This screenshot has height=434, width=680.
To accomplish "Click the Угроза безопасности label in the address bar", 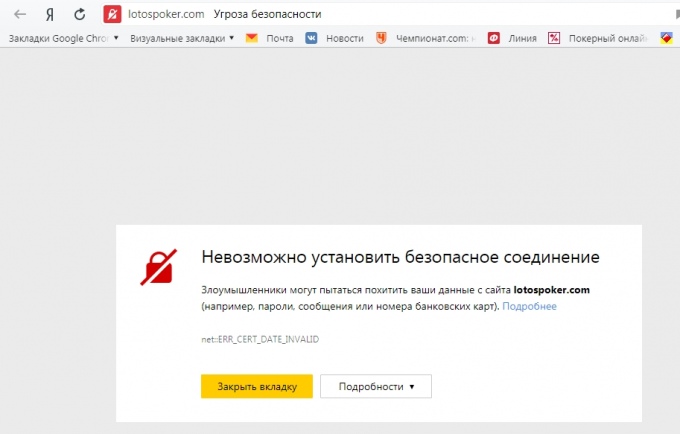I will pyautogui.click(x=268, y=14).
